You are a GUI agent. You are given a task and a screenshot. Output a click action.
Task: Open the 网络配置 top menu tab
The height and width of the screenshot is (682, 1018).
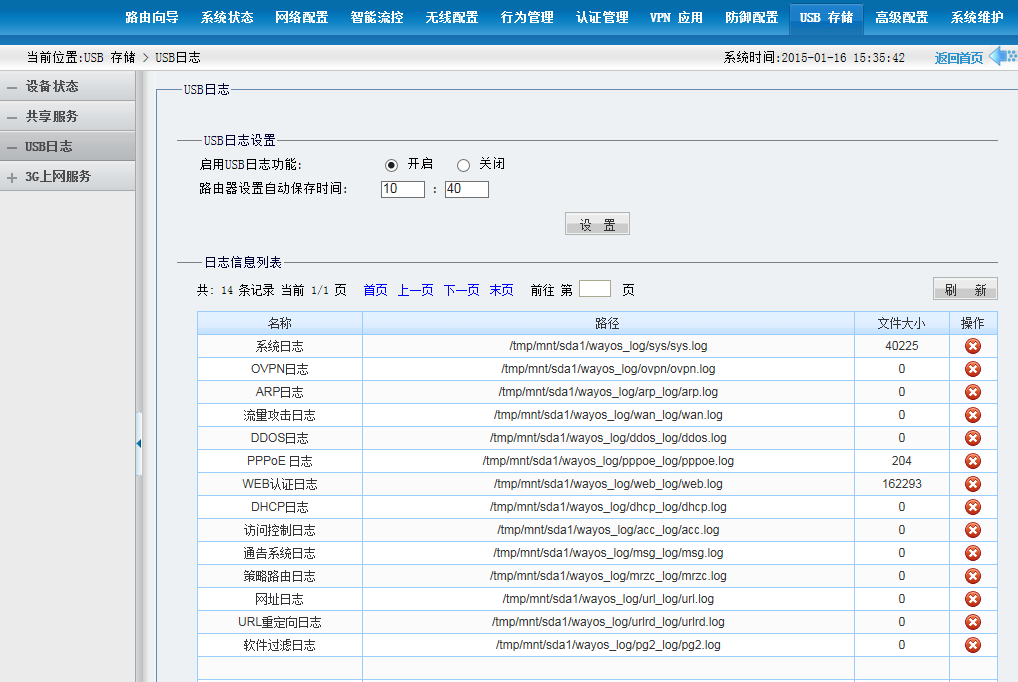pos(301,17)
